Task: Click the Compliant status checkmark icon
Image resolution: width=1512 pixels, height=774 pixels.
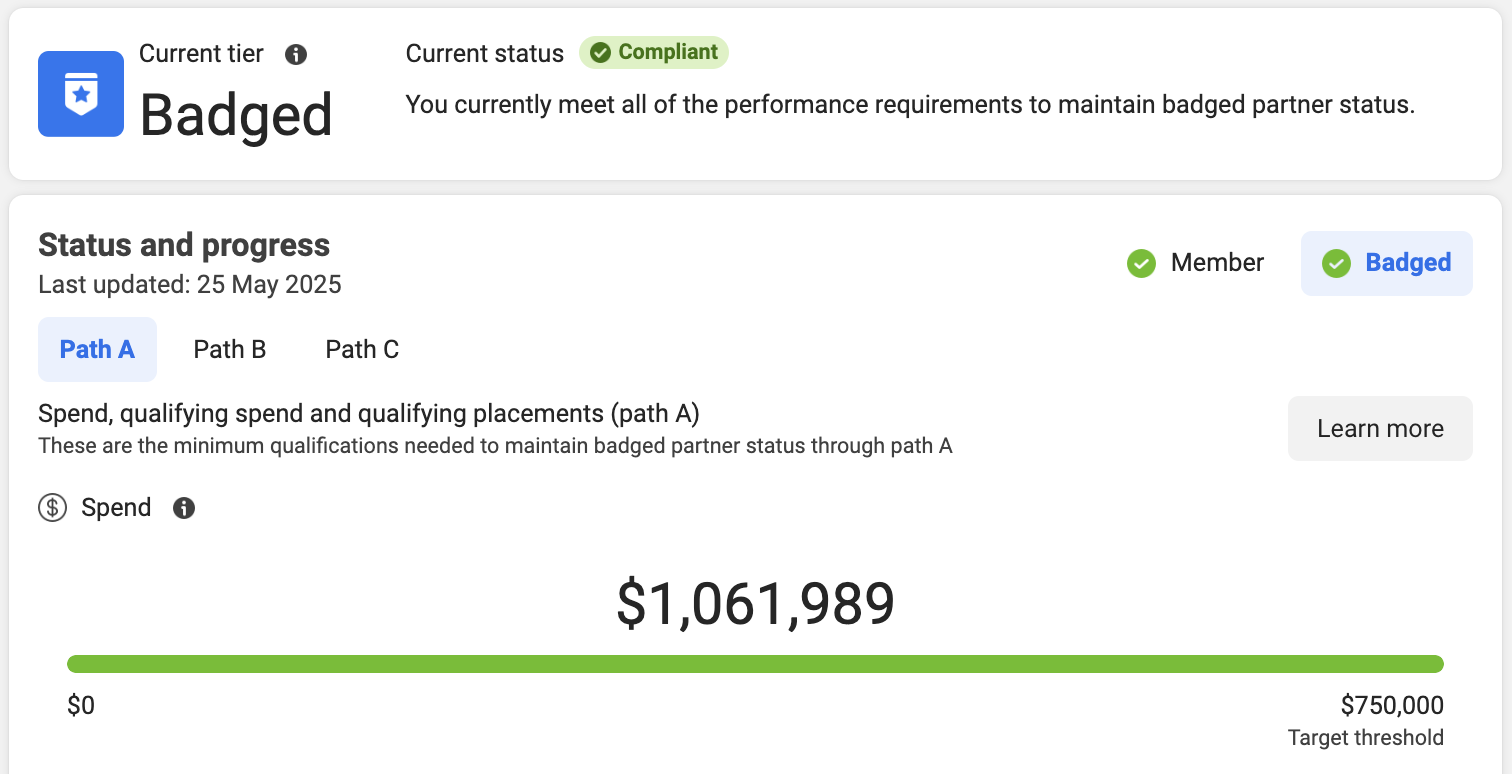Action: tap(600, 53)
